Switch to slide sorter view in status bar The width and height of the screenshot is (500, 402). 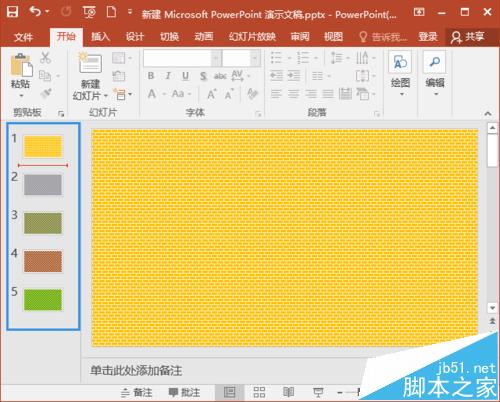click(x=259, y=392)
